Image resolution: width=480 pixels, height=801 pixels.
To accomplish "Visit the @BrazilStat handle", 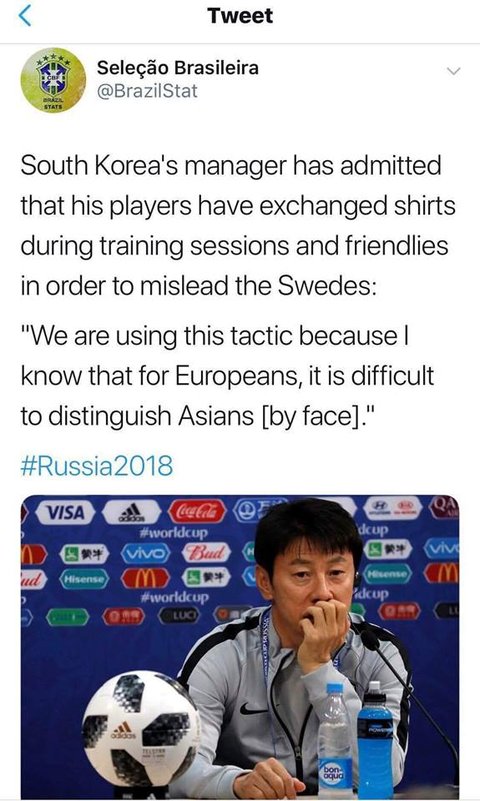I will coord(147,91).
